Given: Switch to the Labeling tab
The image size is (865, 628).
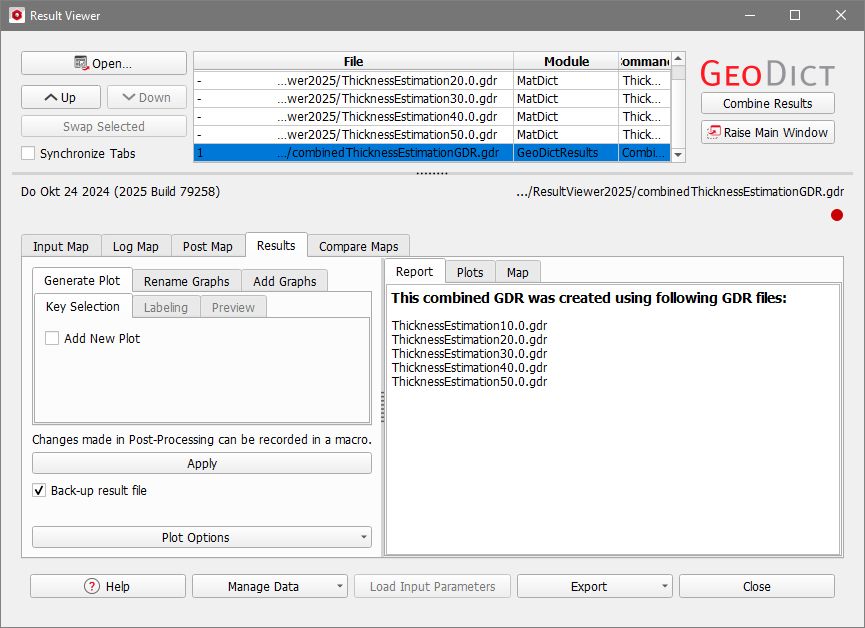Looking at the screenshot, I should [165, 307].
